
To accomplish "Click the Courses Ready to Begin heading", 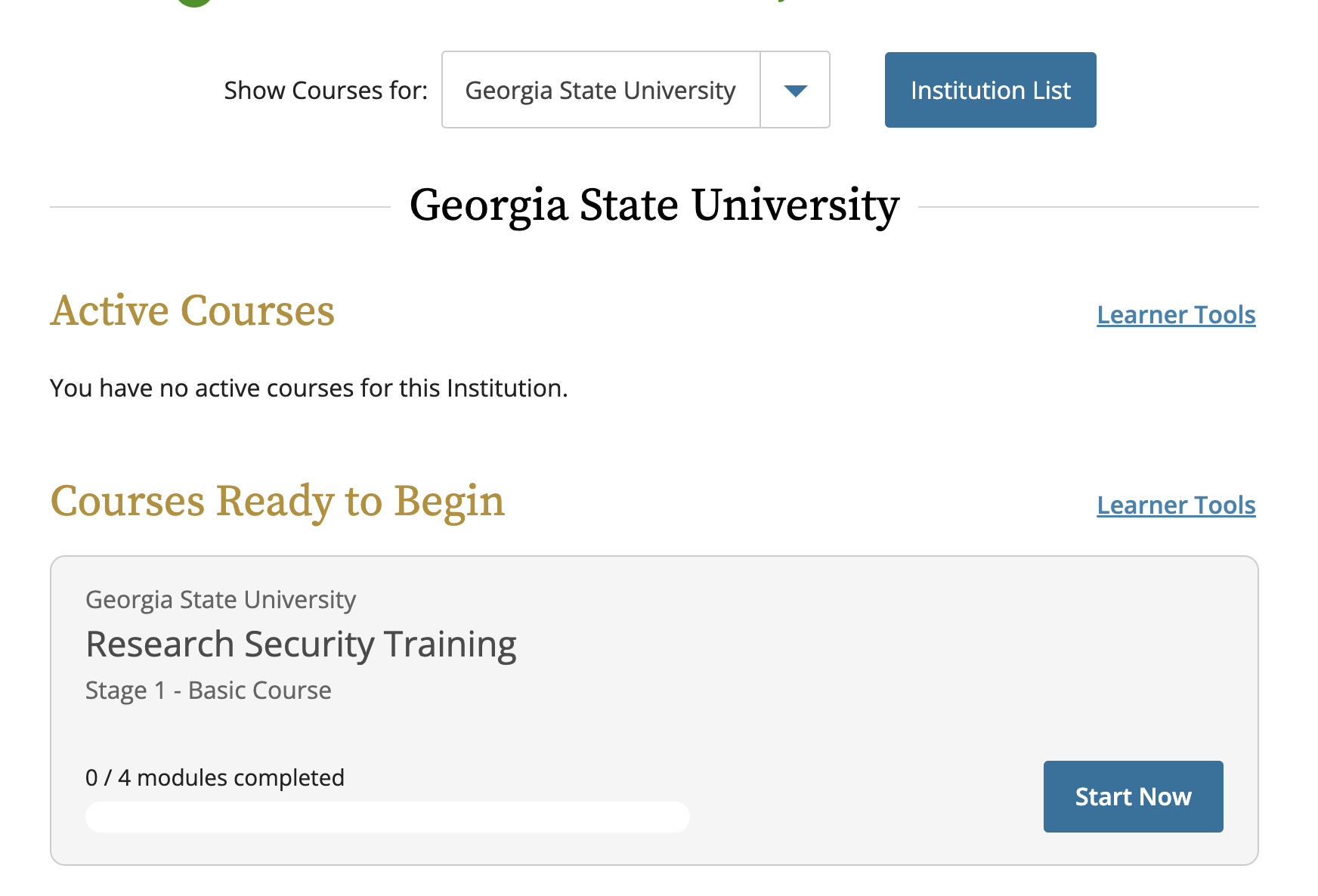I will (277, 501).
